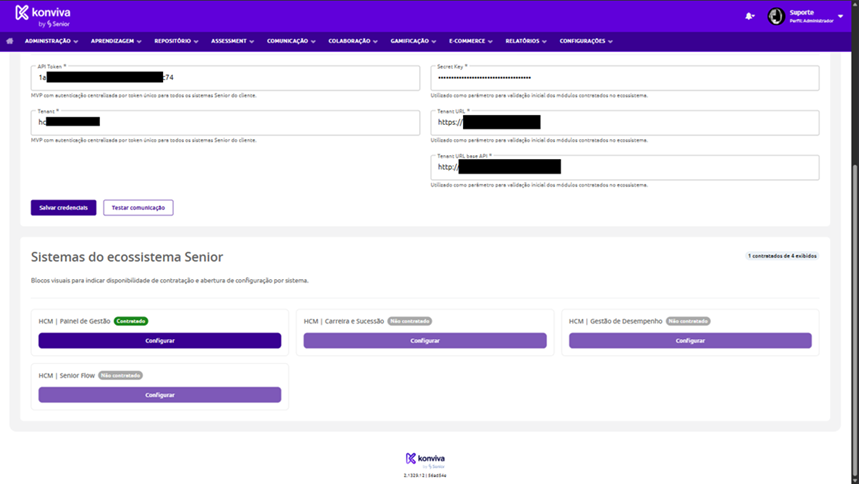
Task: Configure HCM Gestão de Desempenho
Action: tap(690, 340)
